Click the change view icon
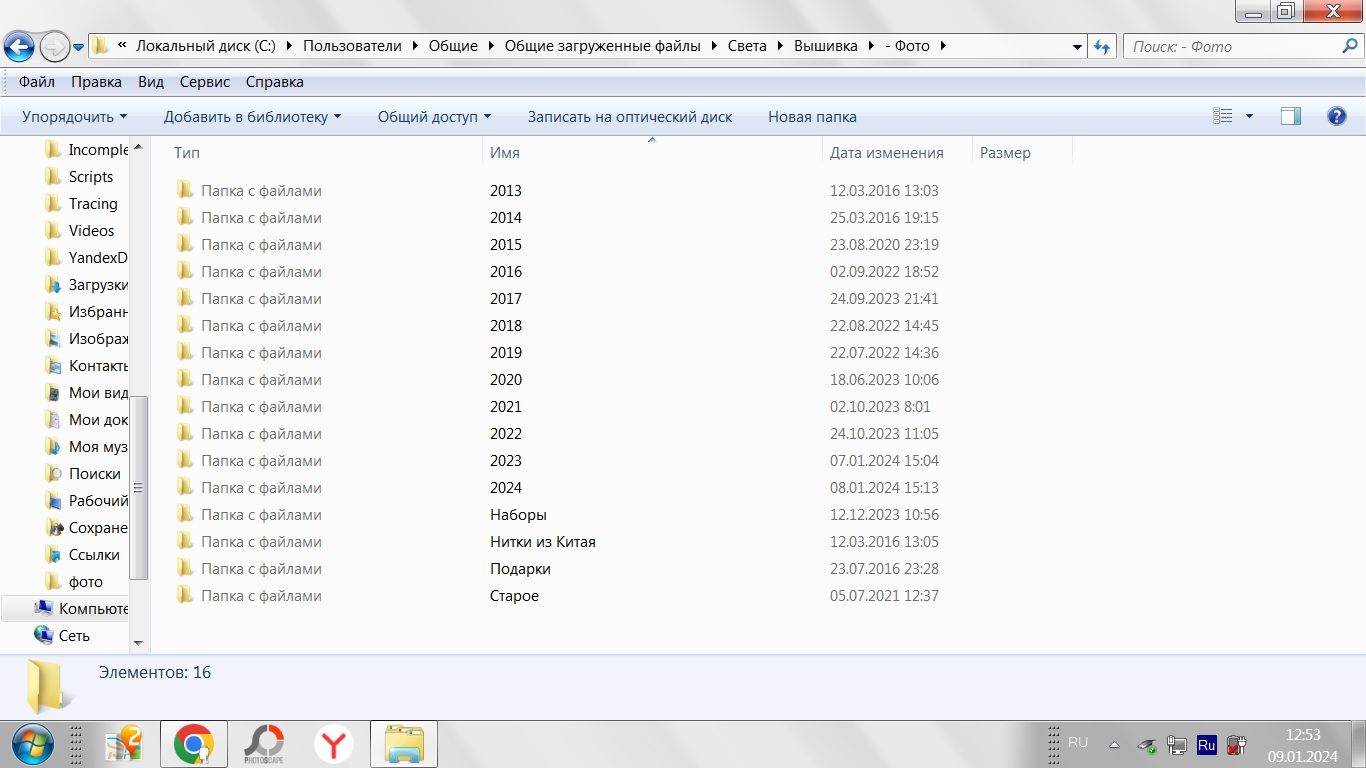 click(x=1223, y=117)
